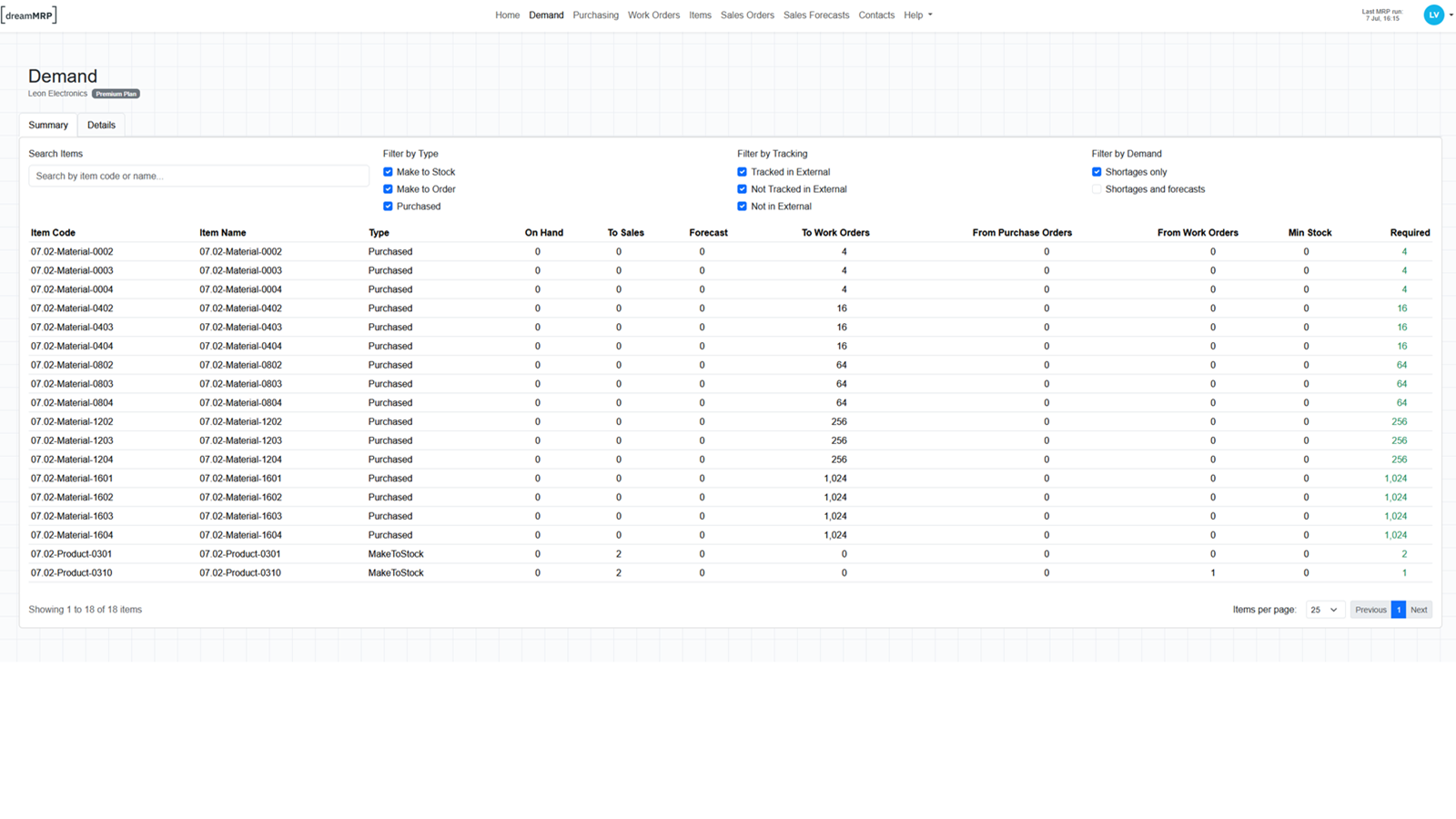Screen dimensions: 1456x819
Task: Sort by Item Name column header
Action: pos(223,233)
